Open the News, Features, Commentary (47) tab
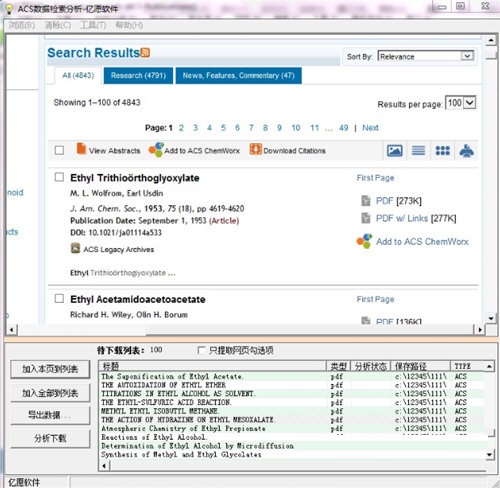500x488 pixels. point(239,76)
